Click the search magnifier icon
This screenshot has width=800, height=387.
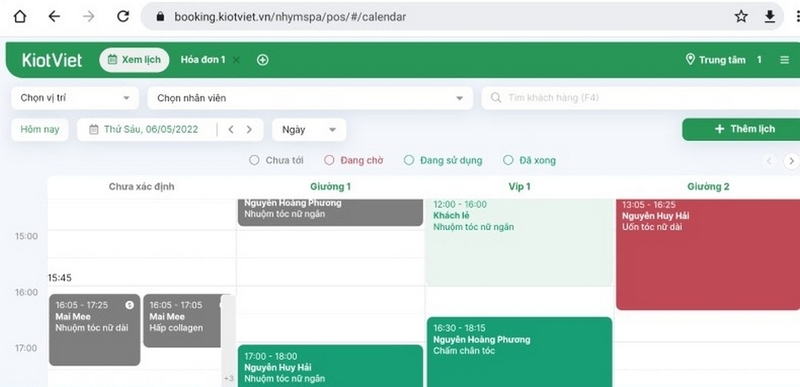[495, 97]
